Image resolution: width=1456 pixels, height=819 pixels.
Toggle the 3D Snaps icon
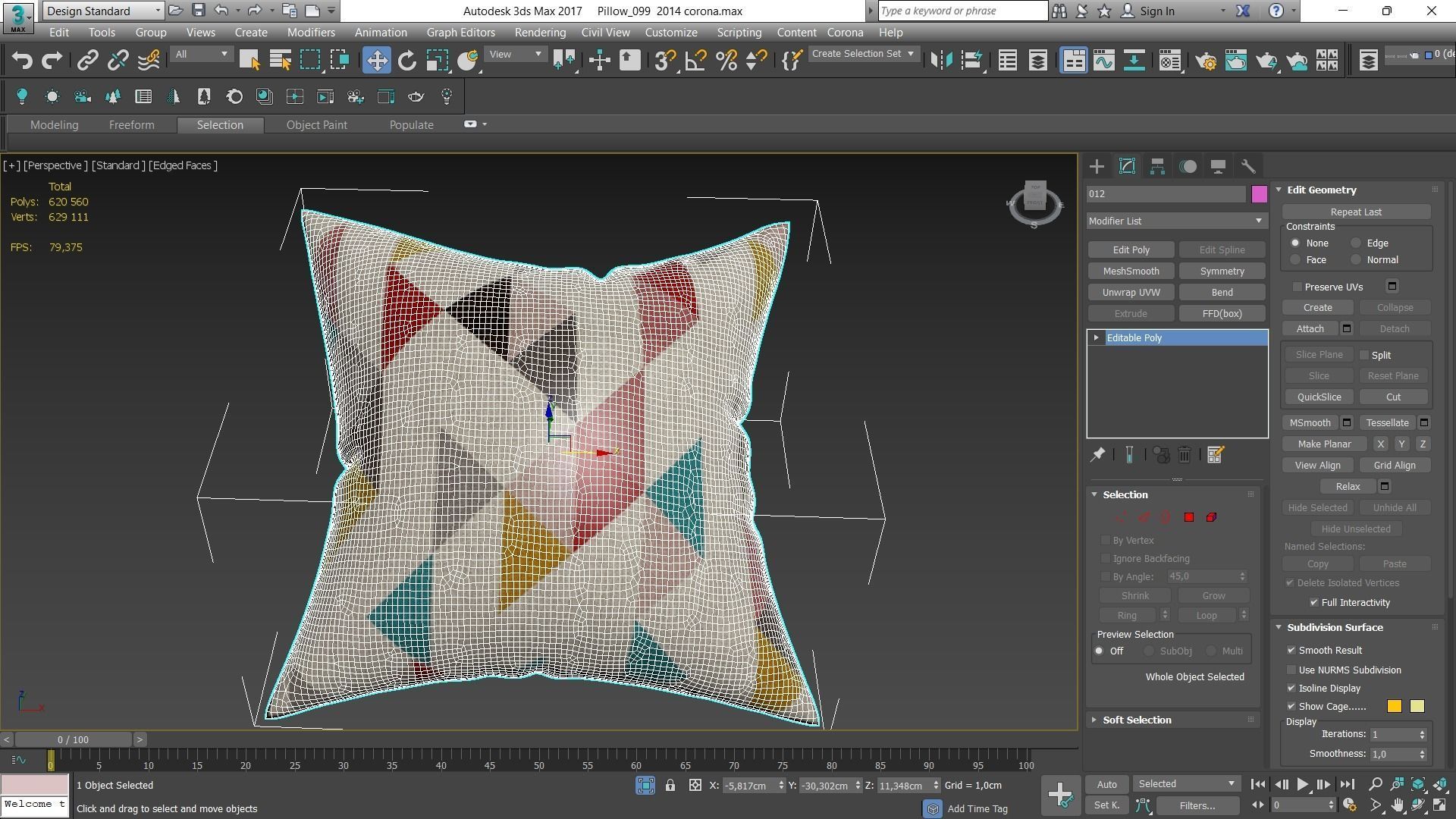pyautogui.click(x=664, y=61)
